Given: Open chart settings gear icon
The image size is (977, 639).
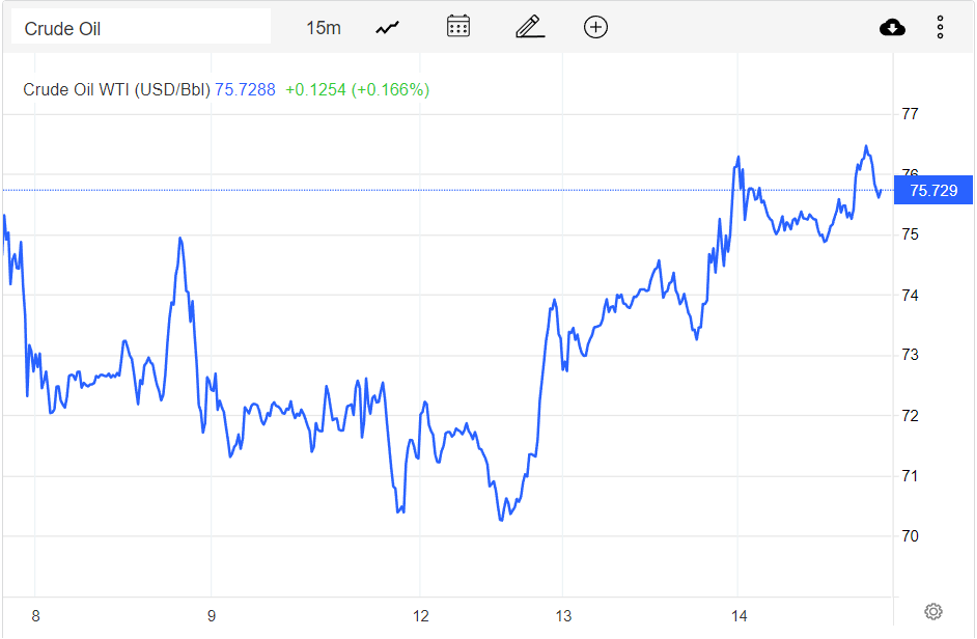Looking at the screenshot, I should (933, 611).
